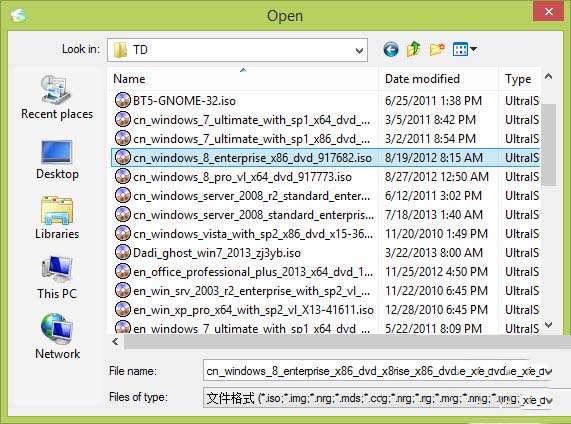Select en_win_xp_pro_x64 iso icon
Image resolution: width=571 pixels, height=424 pixels.
[122, 309]
